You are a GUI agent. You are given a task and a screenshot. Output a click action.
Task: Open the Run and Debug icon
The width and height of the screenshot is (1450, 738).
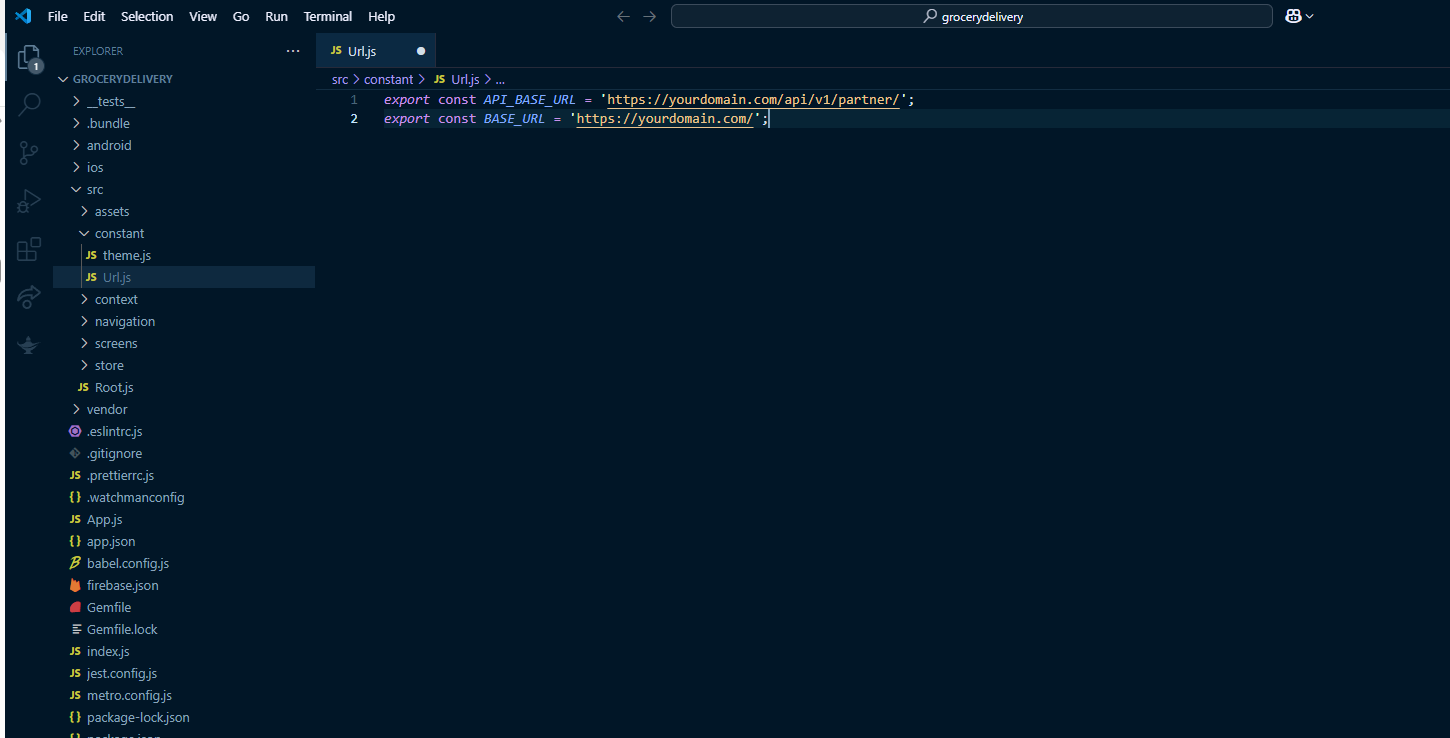point(29,200)
